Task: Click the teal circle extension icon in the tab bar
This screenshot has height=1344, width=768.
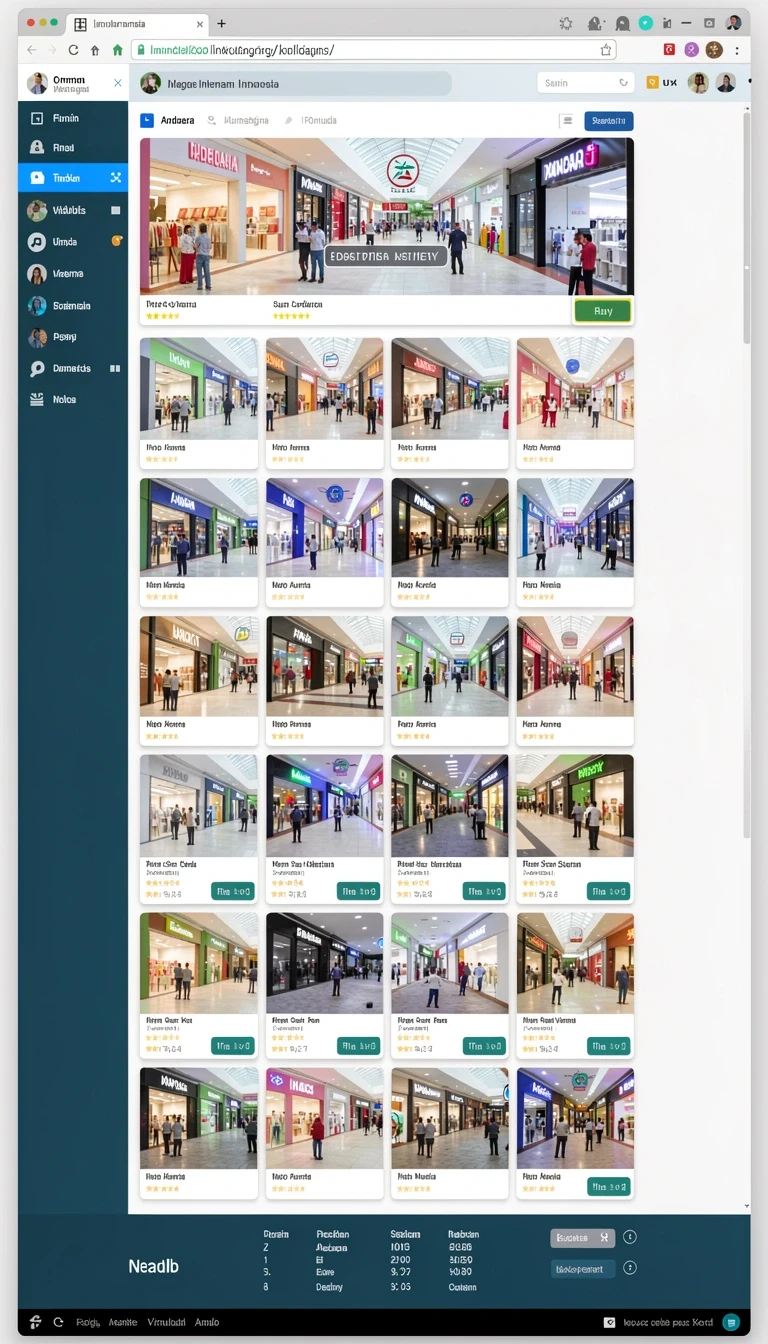Action: click(x=646, y=22)
